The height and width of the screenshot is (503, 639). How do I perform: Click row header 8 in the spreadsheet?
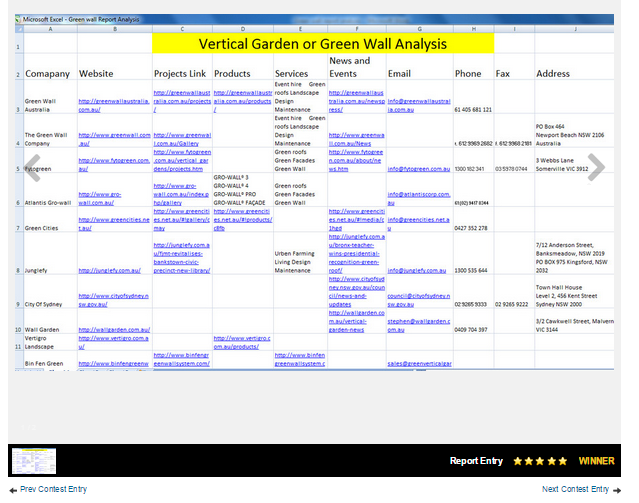(x=19, y=253)
